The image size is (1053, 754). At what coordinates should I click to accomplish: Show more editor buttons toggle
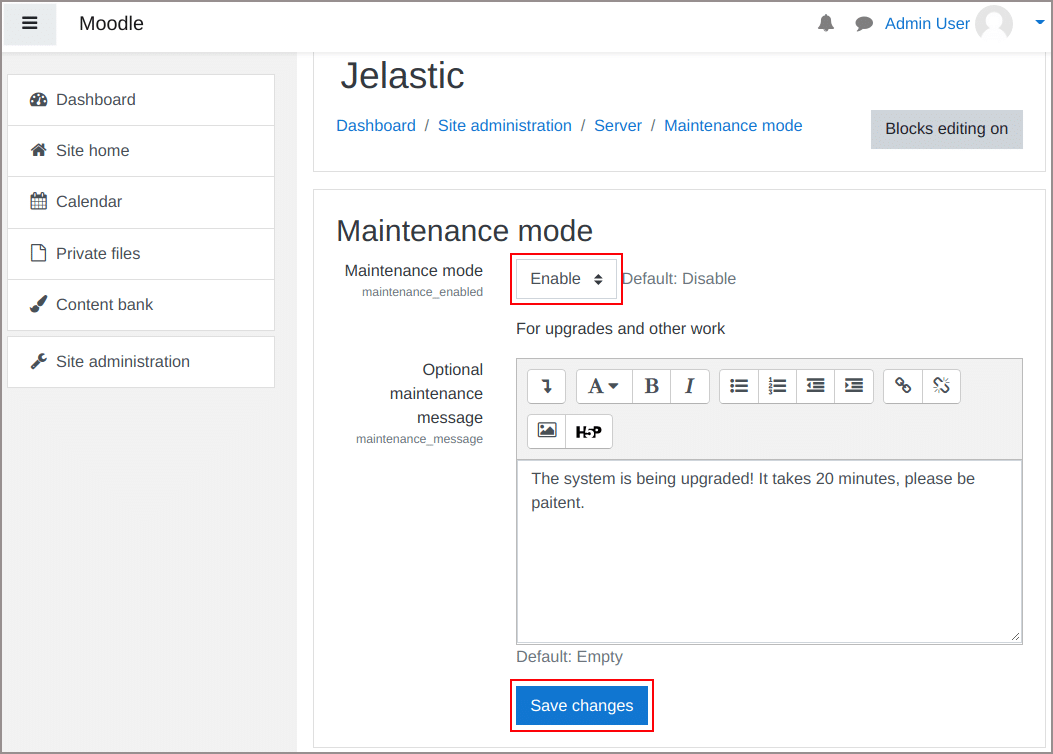(x=546, y=386)
